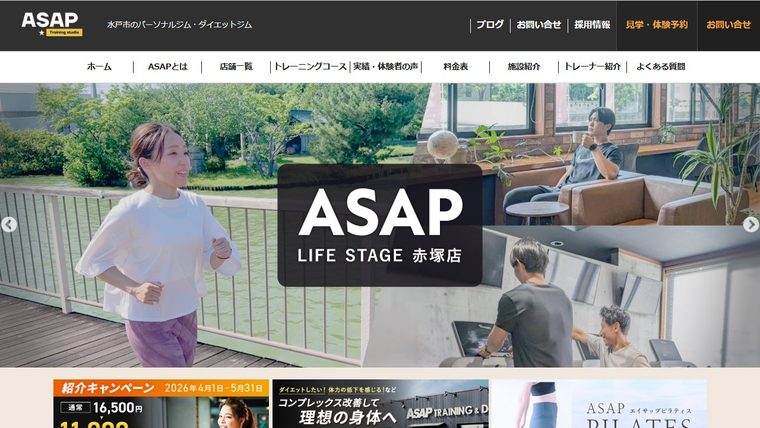Click the ASAP Training studio logo
Viewport: 760px width, 428px height.
pos(52,24)
